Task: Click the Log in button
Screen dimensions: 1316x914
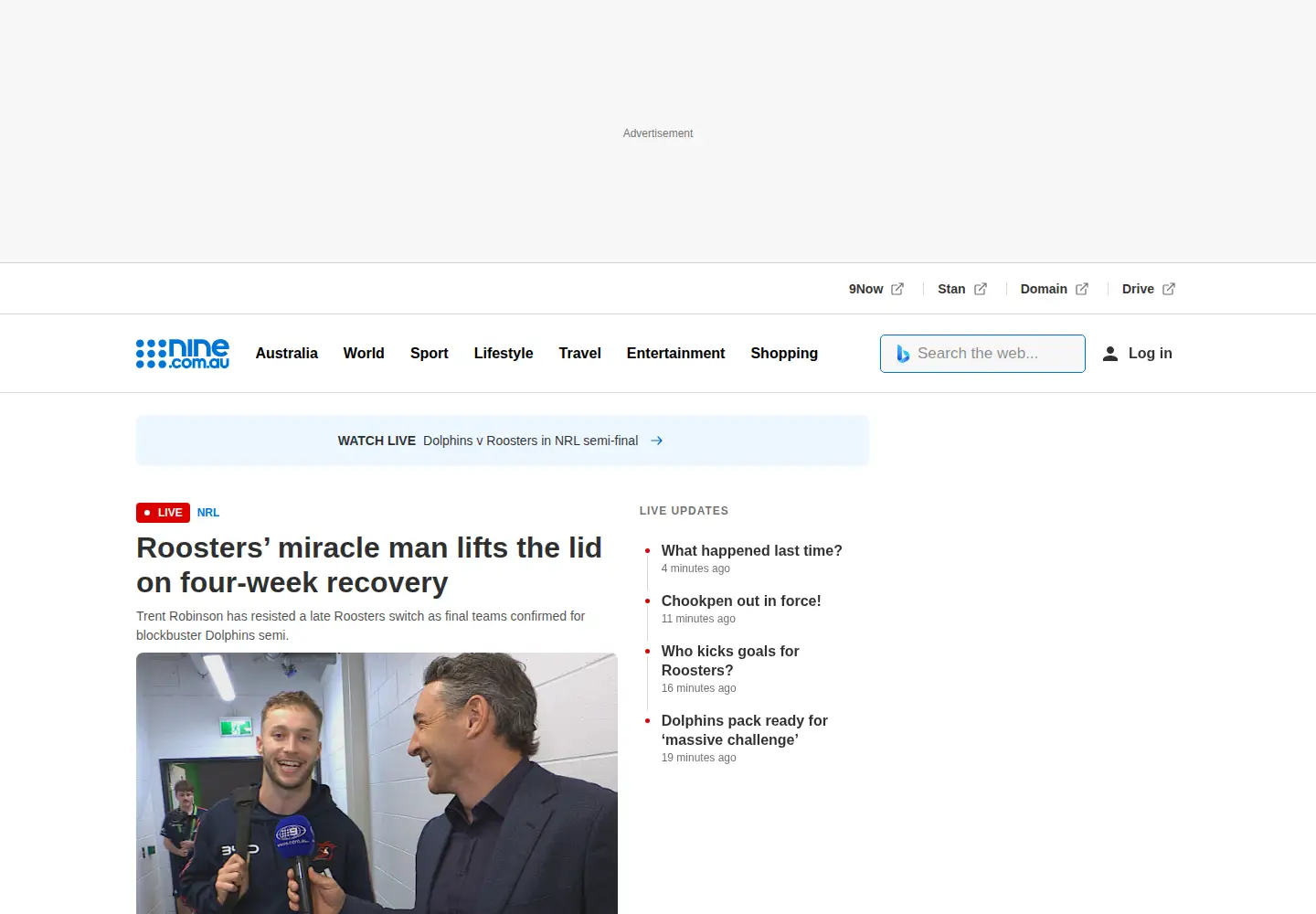Action: 1138,354
